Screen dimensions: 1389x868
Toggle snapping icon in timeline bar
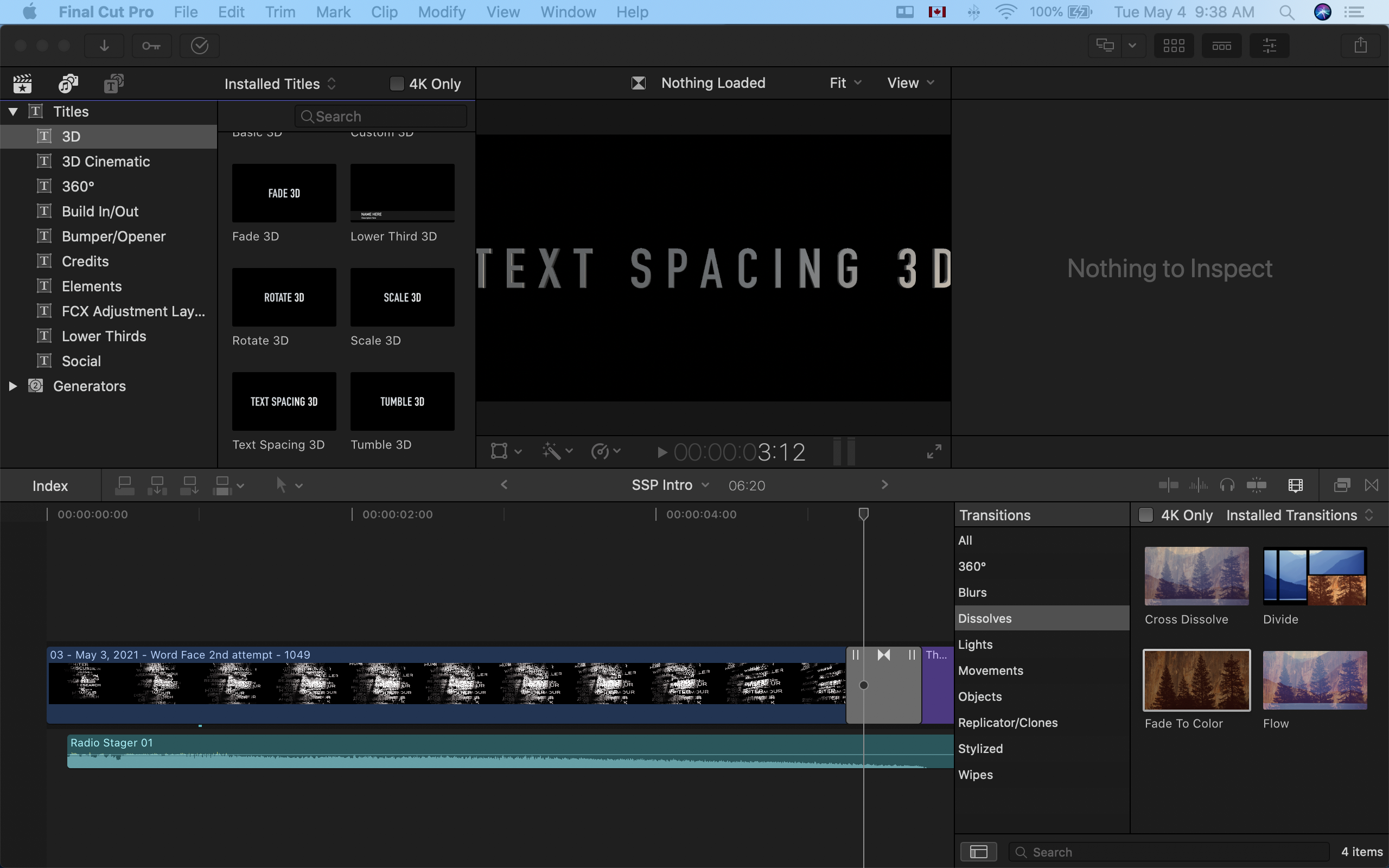tap(1257, 486)
